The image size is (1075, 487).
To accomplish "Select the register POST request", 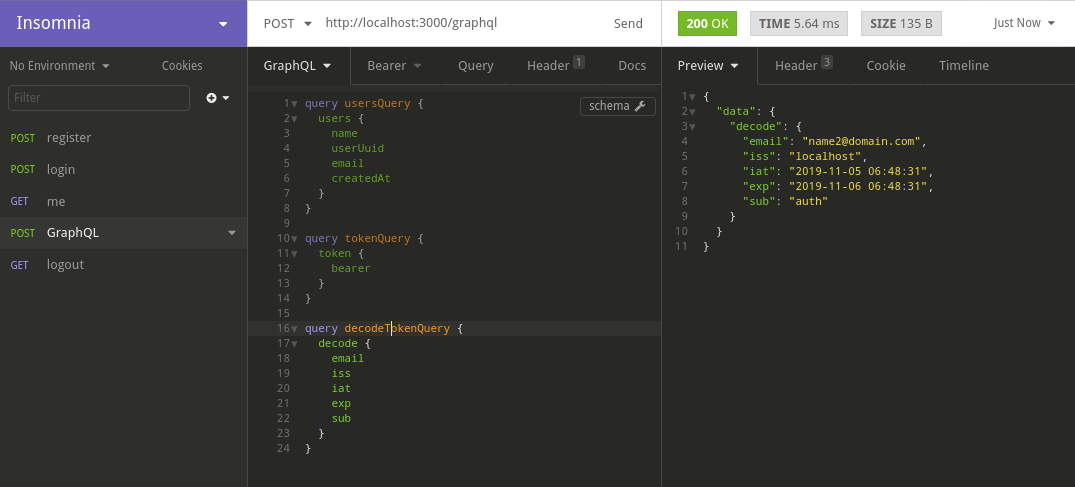I will (x=123, y=138).
